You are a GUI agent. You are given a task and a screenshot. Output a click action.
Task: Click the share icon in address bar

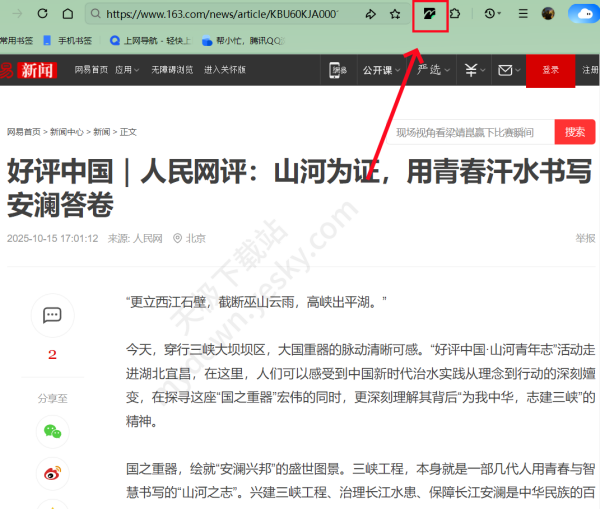point(370,15)
